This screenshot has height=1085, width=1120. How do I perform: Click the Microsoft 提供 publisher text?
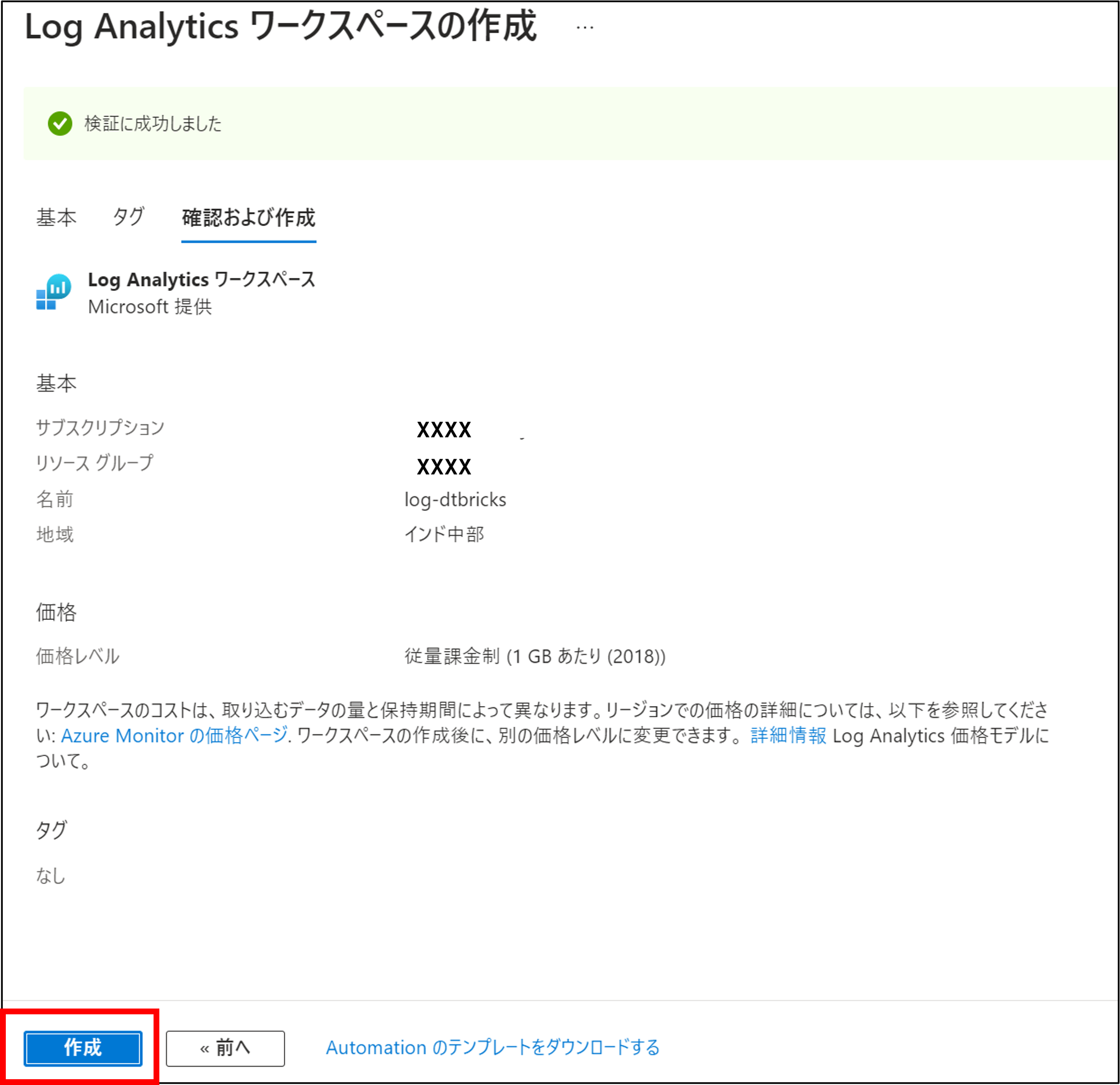pos(150,306)
